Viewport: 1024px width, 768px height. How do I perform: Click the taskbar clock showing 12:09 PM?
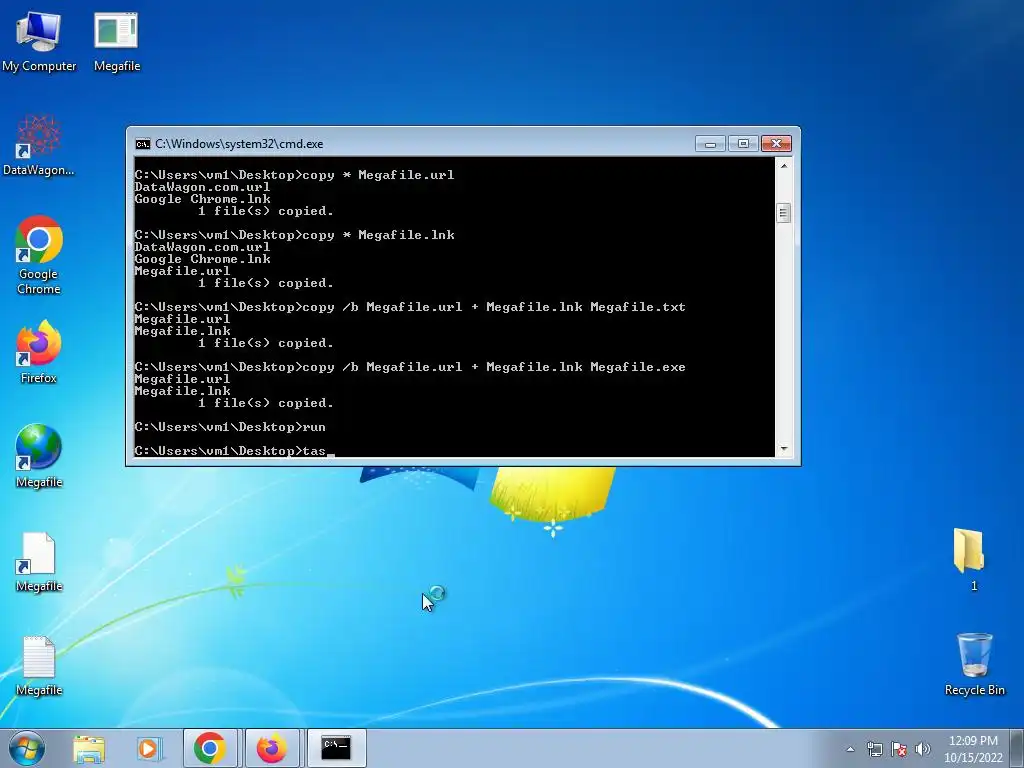[973, 749]
